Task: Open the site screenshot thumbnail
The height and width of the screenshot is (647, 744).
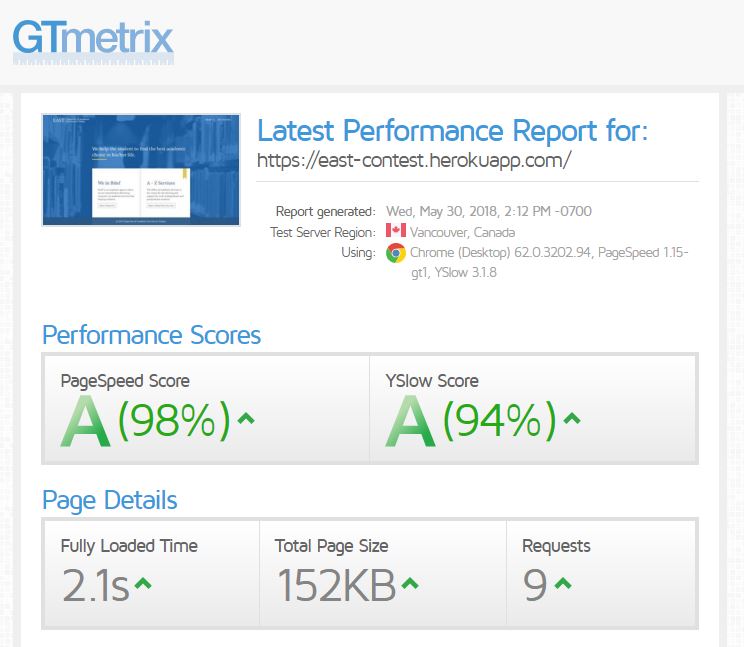Action: click(141, 170)
